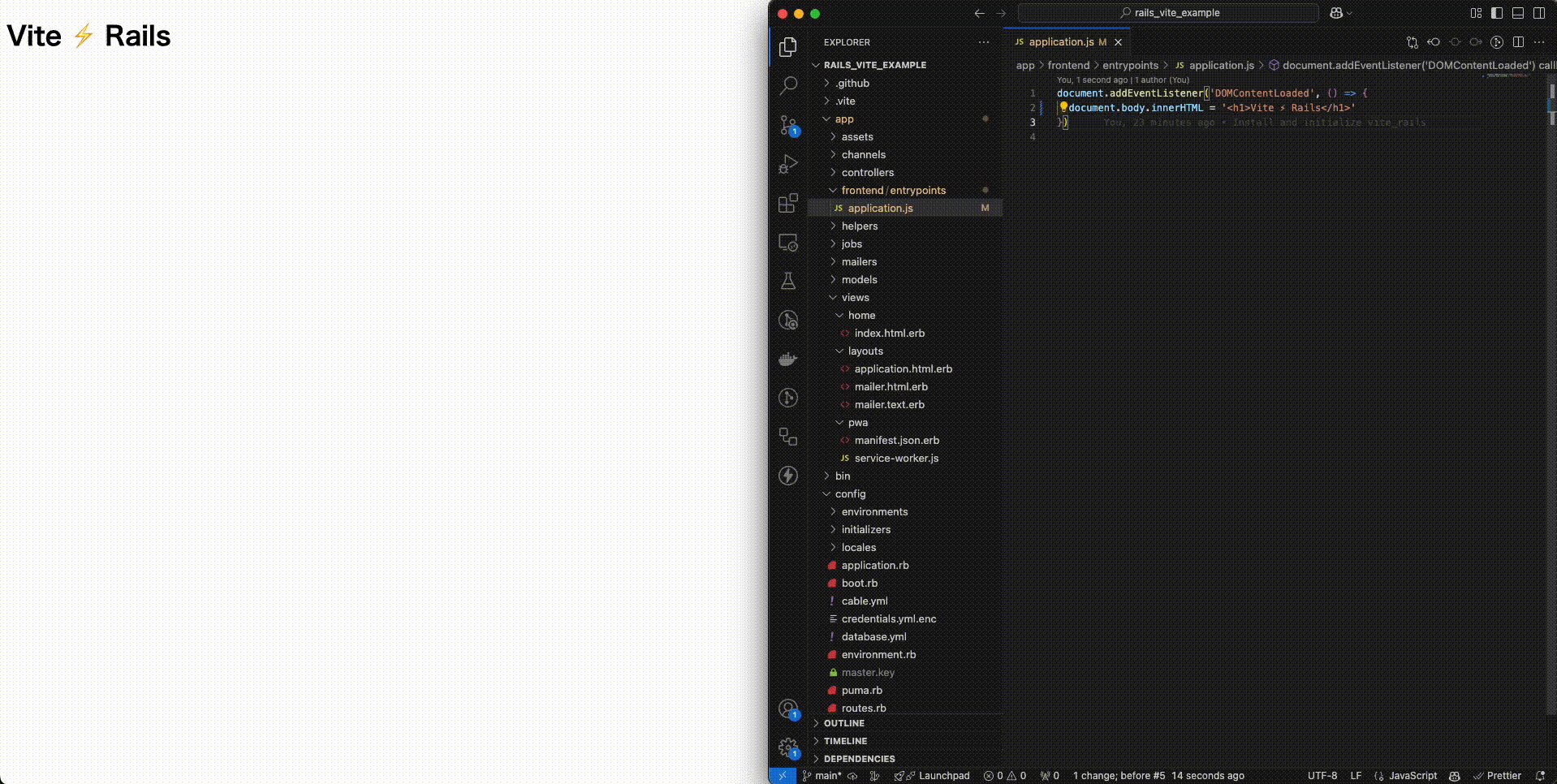Click the rails_vite_example command center search

point(1168,13)
